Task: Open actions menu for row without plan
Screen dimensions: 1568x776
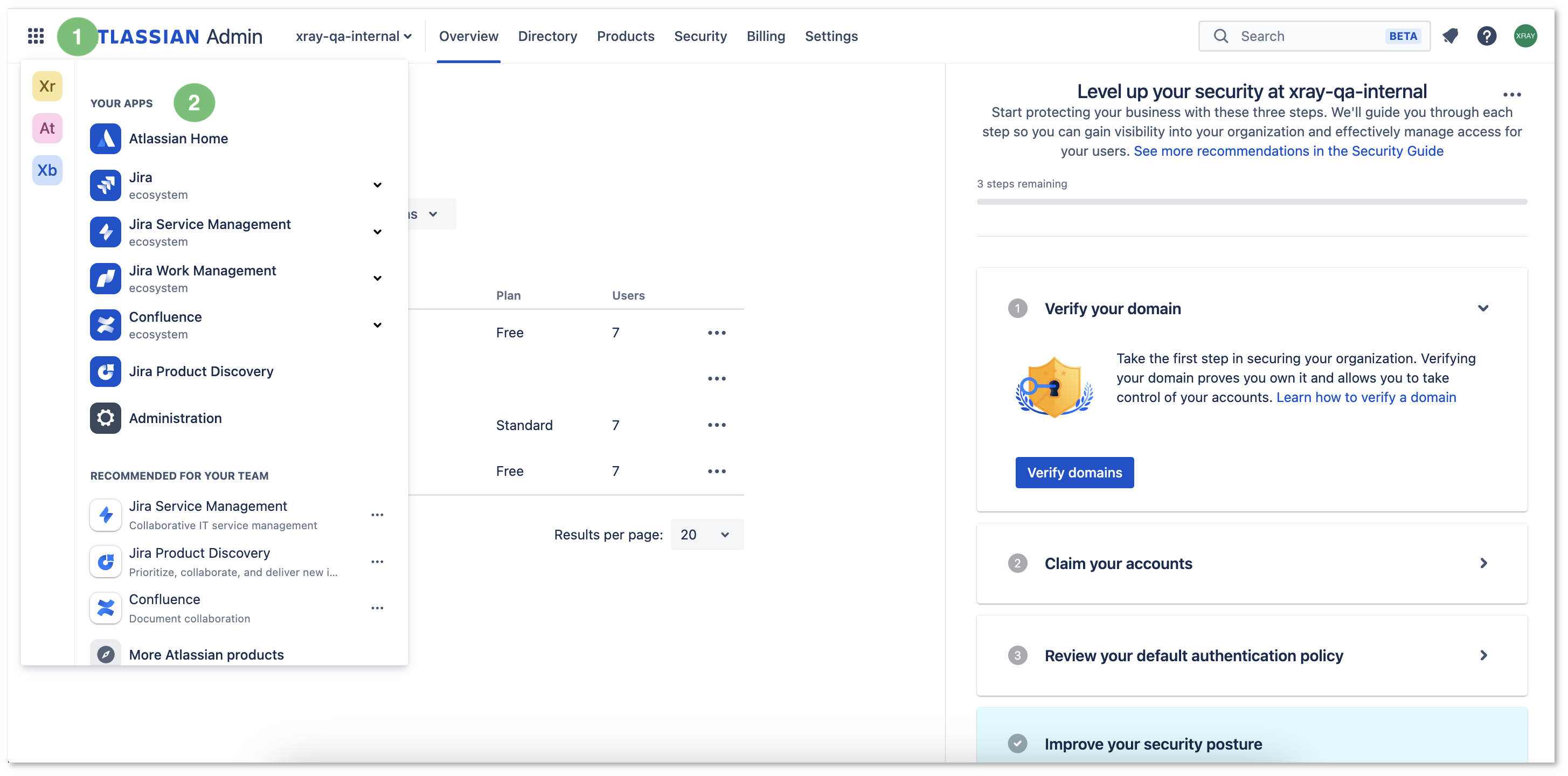Action: 717,379
